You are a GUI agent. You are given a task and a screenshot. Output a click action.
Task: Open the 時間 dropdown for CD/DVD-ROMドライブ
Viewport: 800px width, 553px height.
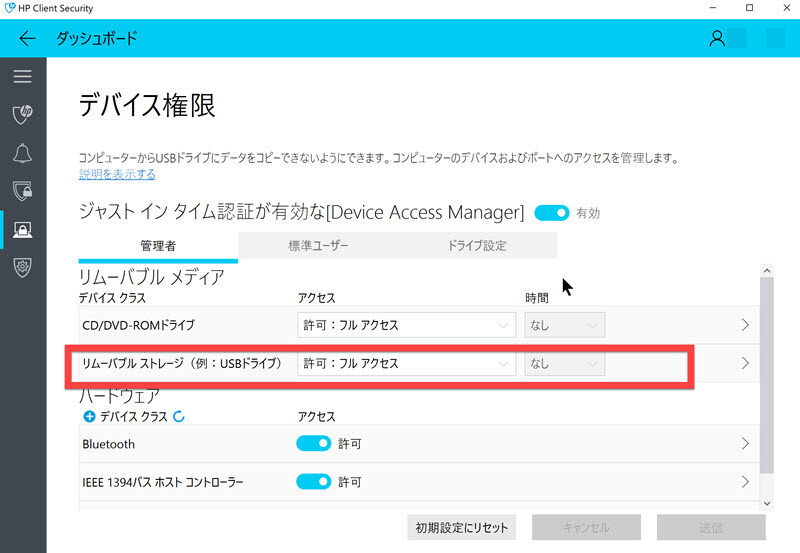565,325
